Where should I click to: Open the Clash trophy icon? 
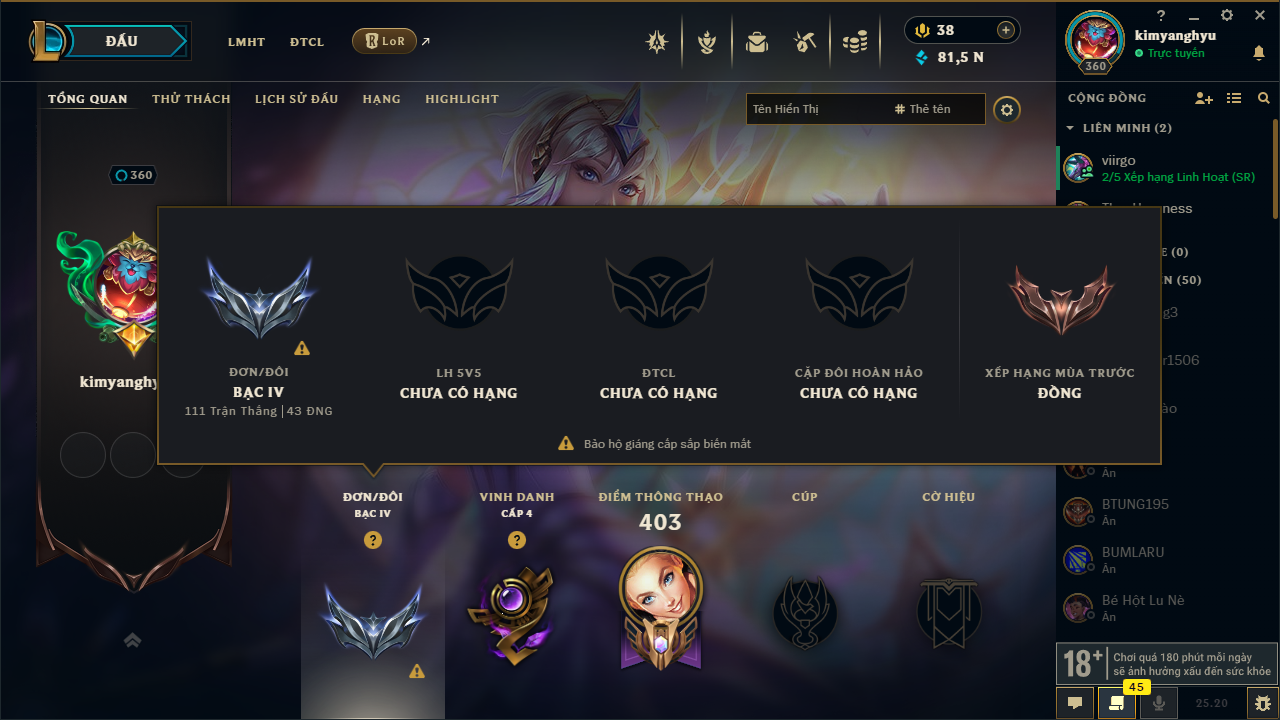[x=657, y=42]
